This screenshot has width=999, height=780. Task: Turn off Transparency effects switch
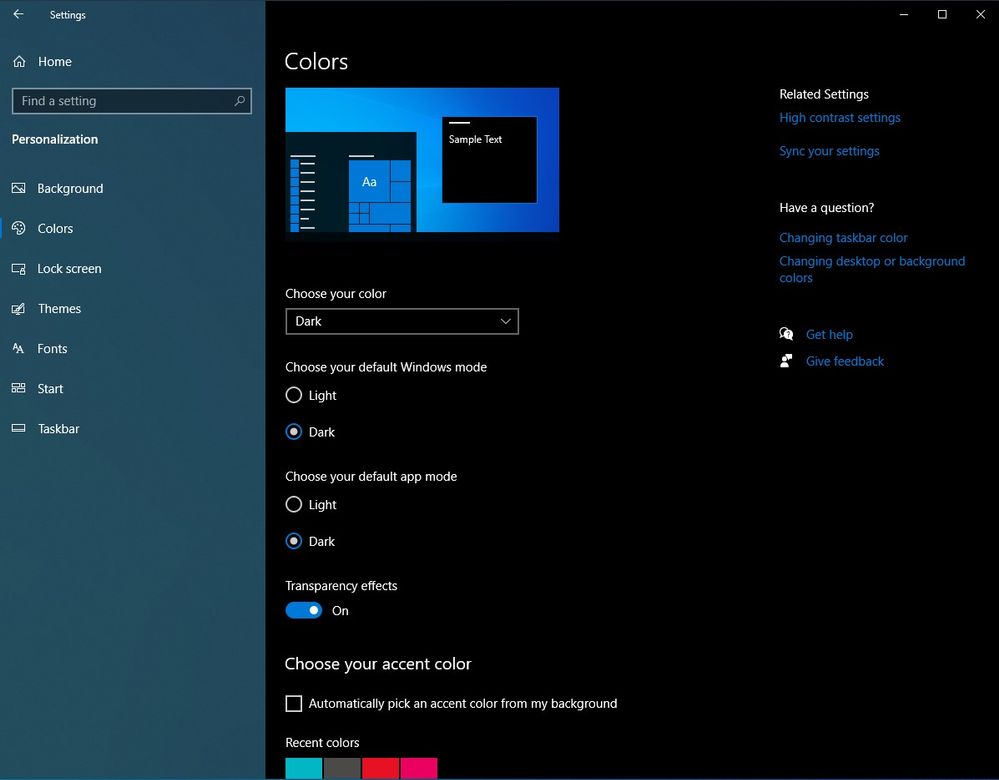point(304,610)
